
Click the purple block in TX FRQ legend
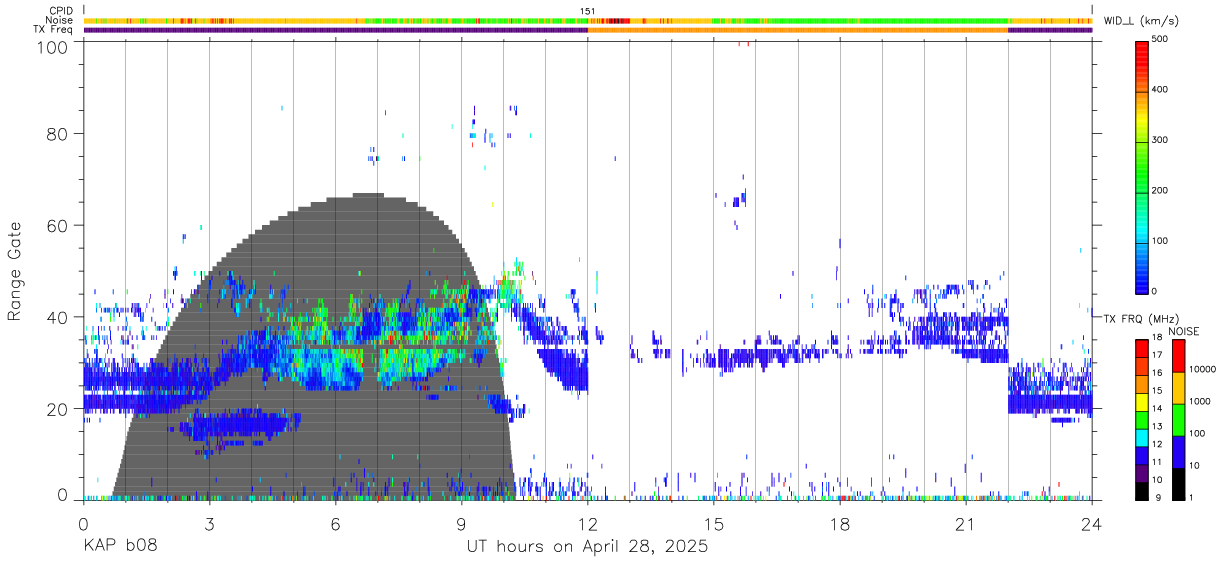click(x=1142, y=471)
